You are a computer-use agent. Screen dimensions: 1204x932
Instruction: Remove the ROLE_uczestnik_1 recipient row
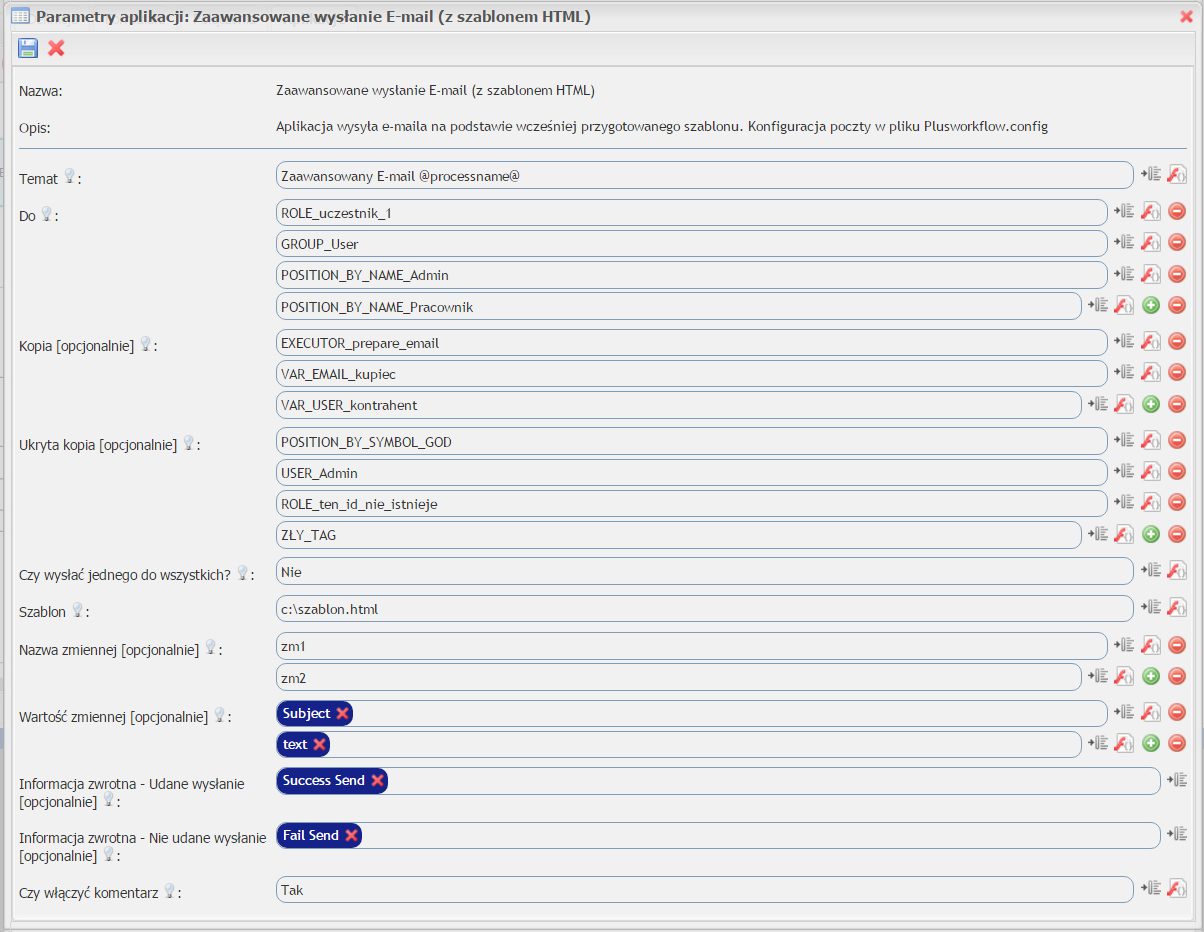tap(1177, 211)
